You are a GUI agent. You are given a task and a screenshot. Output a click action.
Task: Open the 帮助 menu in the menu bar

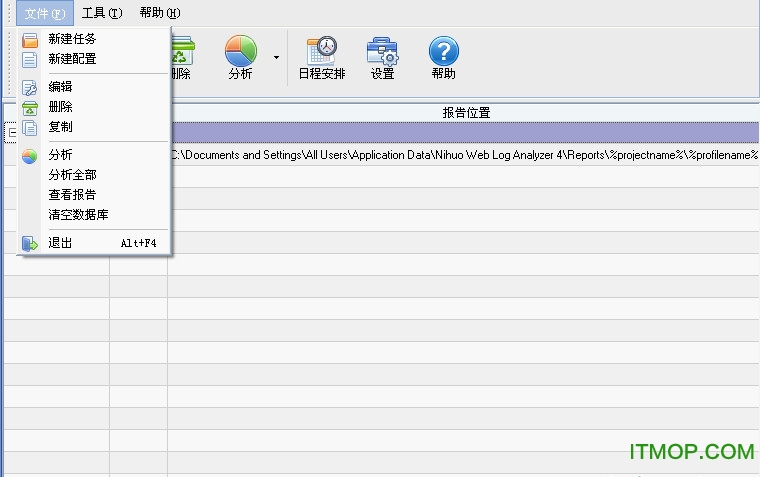tap(160, 13)
